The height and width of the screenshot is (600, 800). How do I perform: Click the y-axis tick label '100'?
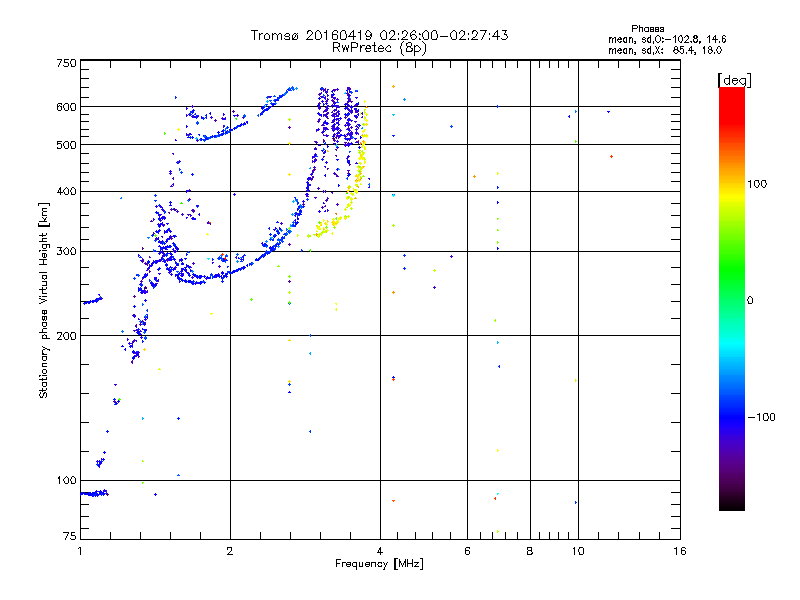(66, 481)
